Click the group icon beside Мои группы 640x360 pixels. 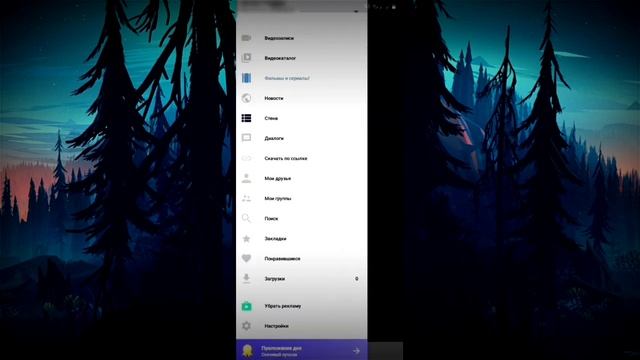tap(246, 198)
